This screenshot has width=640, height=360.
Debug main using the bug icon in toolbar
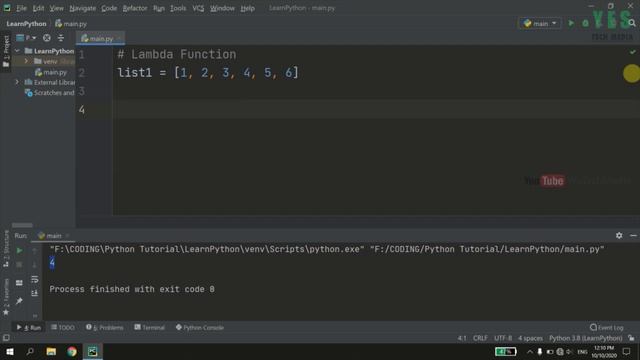(585, 23)
